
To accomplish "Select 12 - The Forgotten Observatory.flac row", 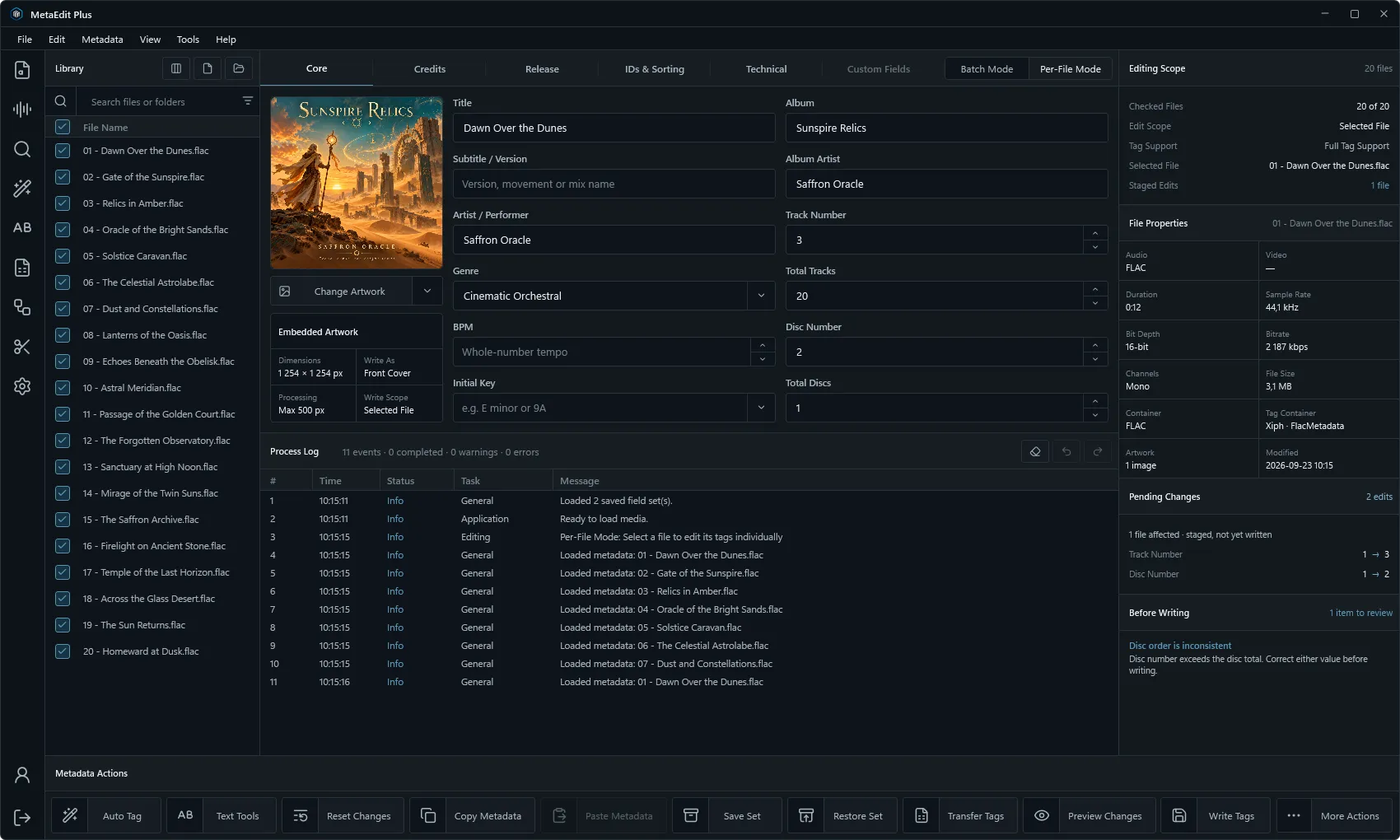I will (x=152, y=441).
